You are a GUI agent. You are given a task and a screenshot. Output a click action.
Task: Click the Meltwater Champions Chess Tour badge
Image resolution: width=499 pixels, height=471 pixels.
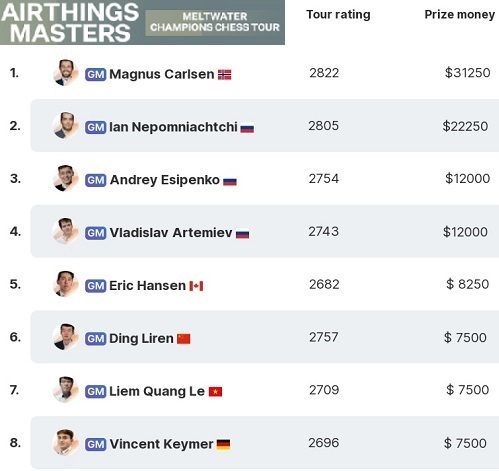coord(215,22)
